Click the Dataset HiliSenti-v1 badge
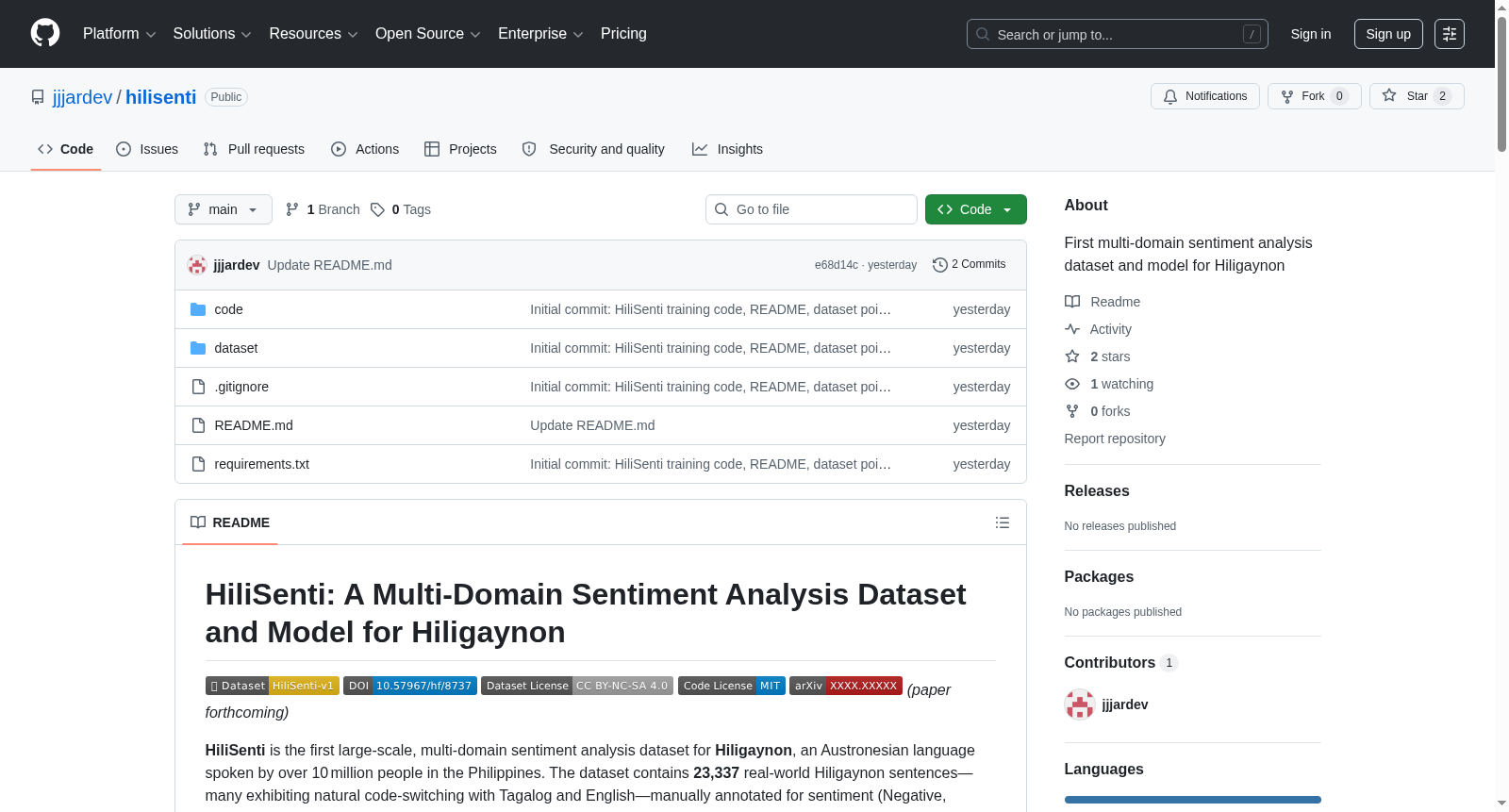Screen dimensions: 1509x812 [x=273, y=686]
